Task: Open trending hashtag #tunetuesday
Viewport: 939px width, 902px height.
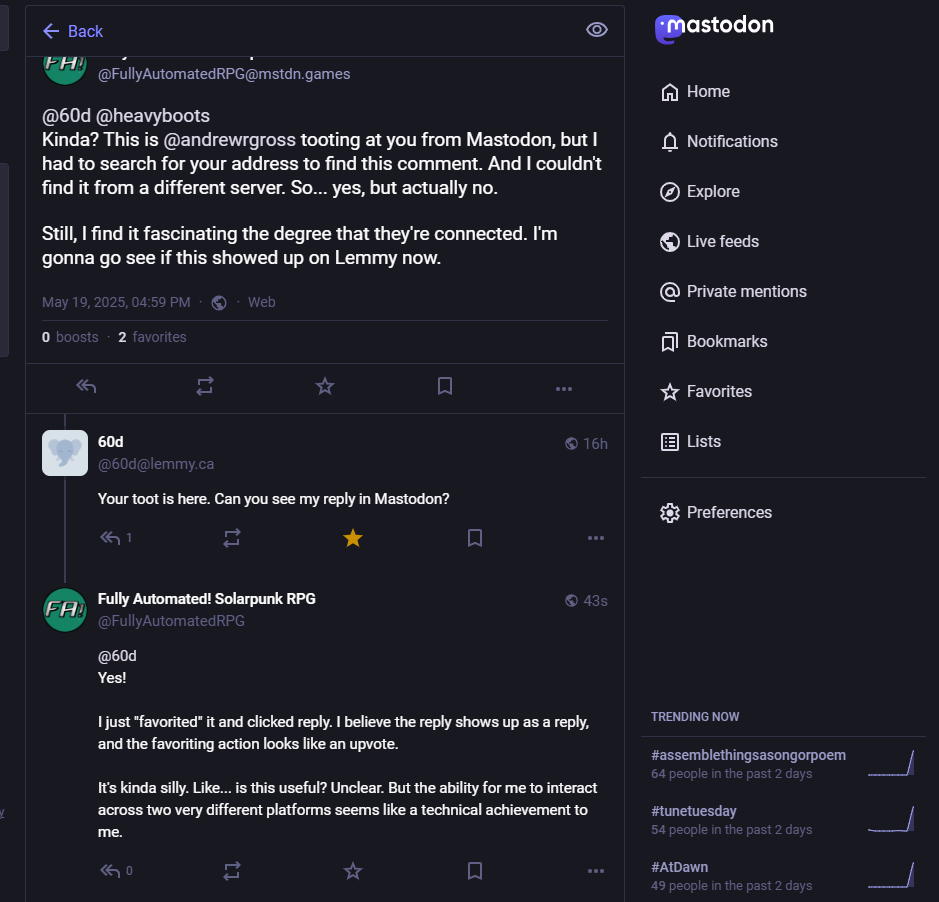Action: (x=693, y=811)
